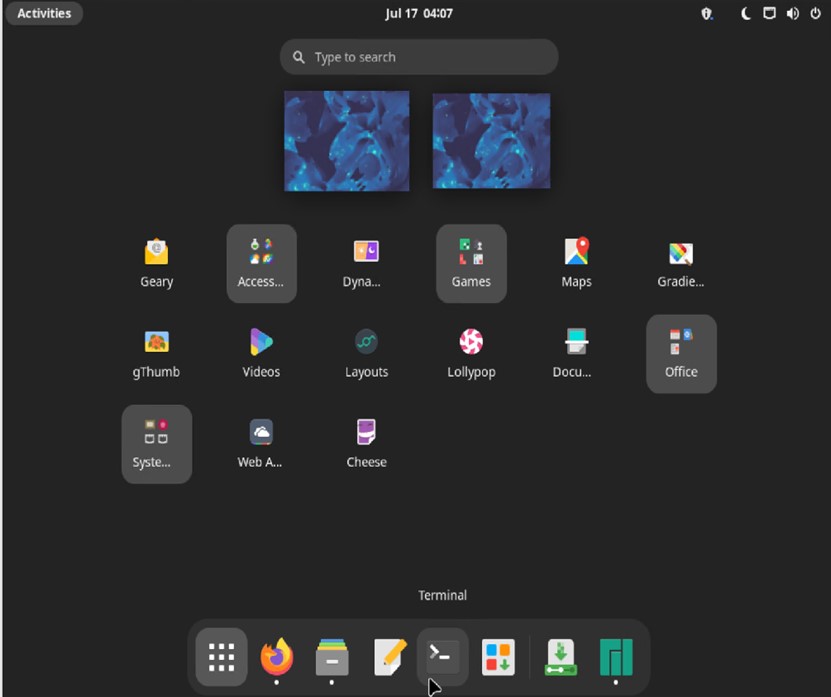
Task: Open the Files manager from dock
Action: 332,657
